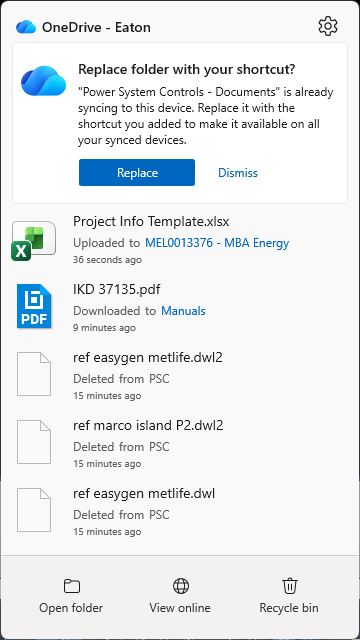Select IKD 37135.pdf file name
Viewport: 360px width, 640px height.
click(x=117, y=290)
